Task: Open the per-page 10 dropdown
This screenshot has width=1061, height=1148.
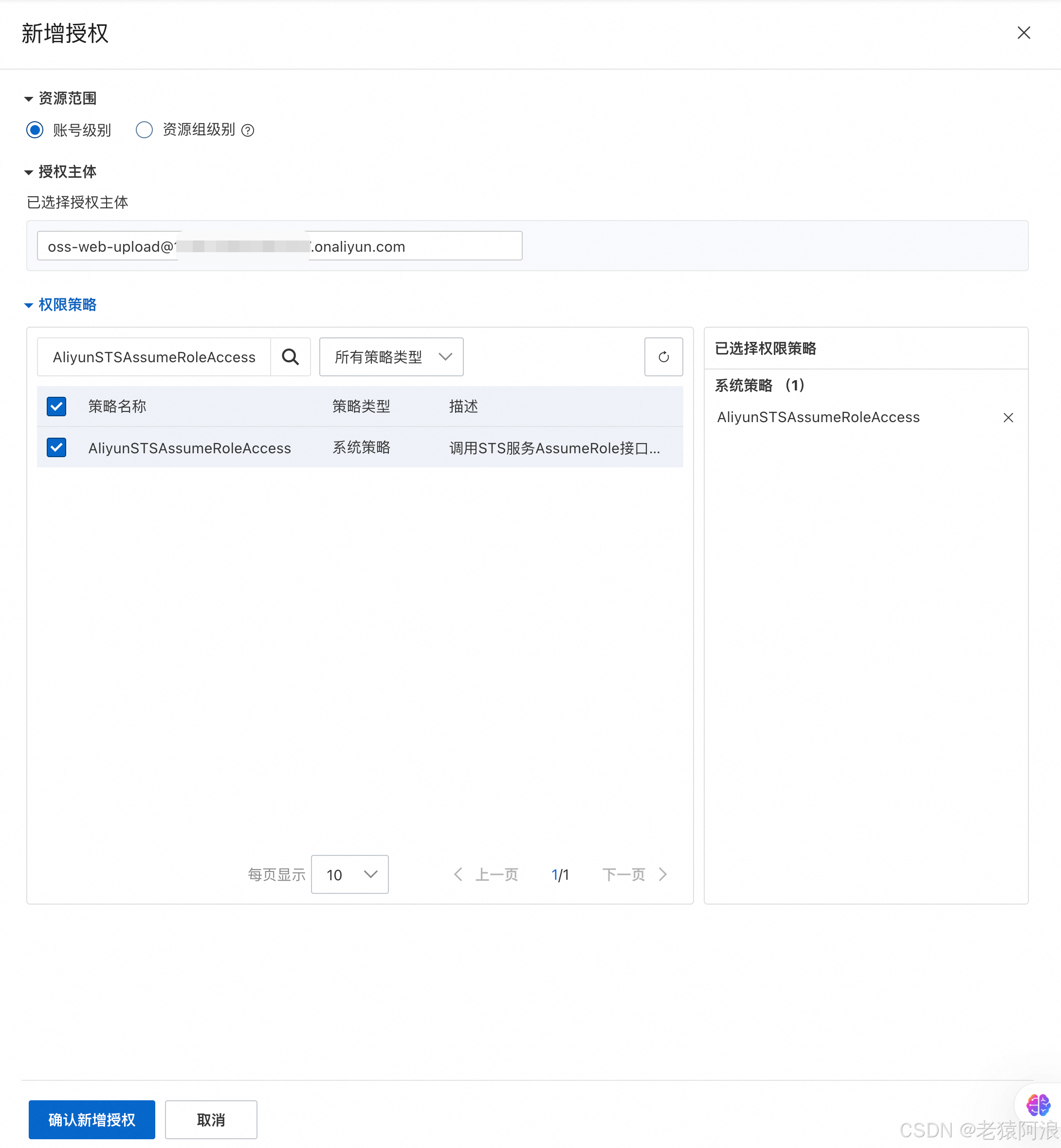Action: point(349,874)
